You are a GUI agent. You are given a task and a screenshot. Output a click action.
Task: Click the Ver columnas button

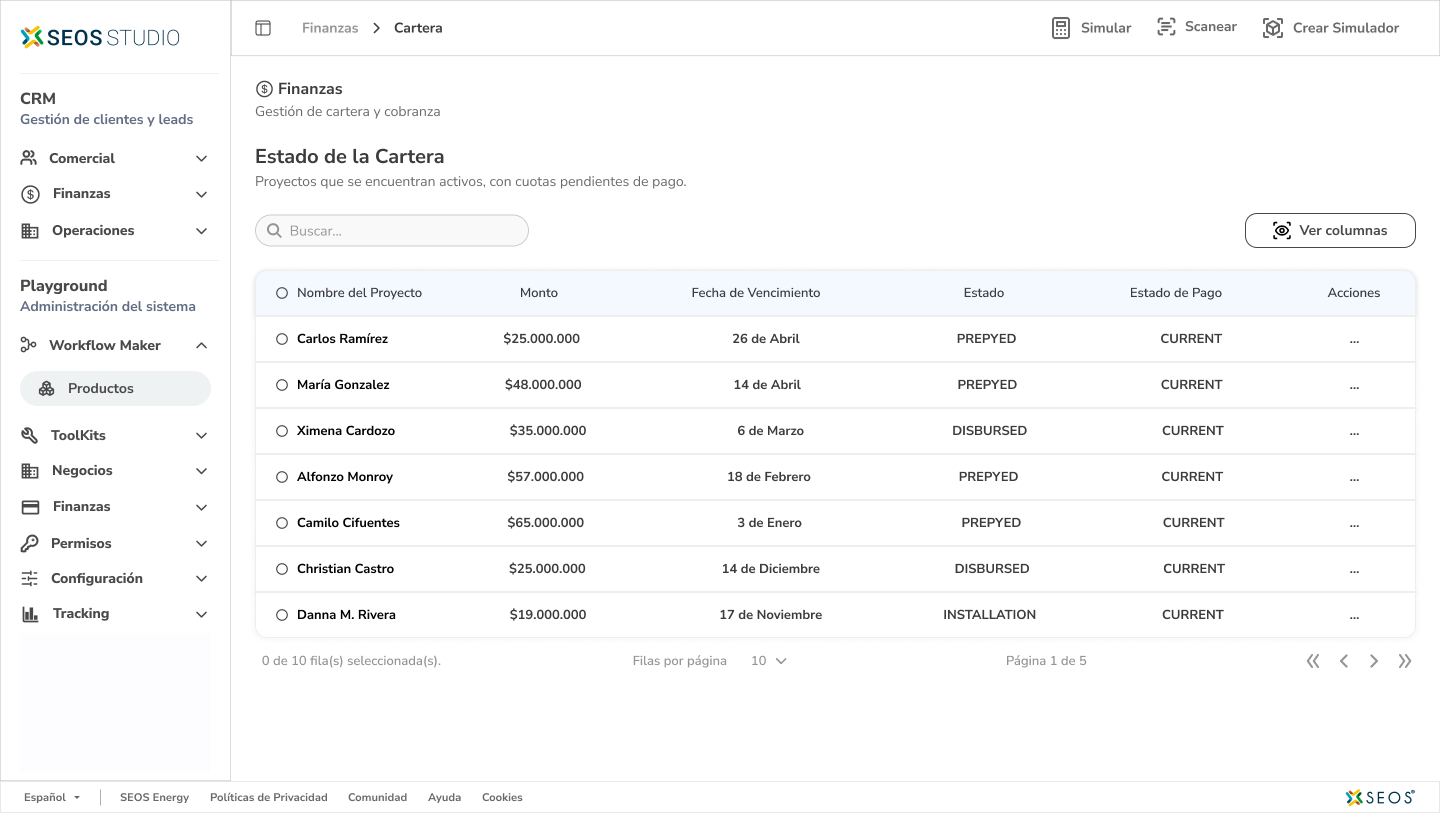(x=1329, y=230)
